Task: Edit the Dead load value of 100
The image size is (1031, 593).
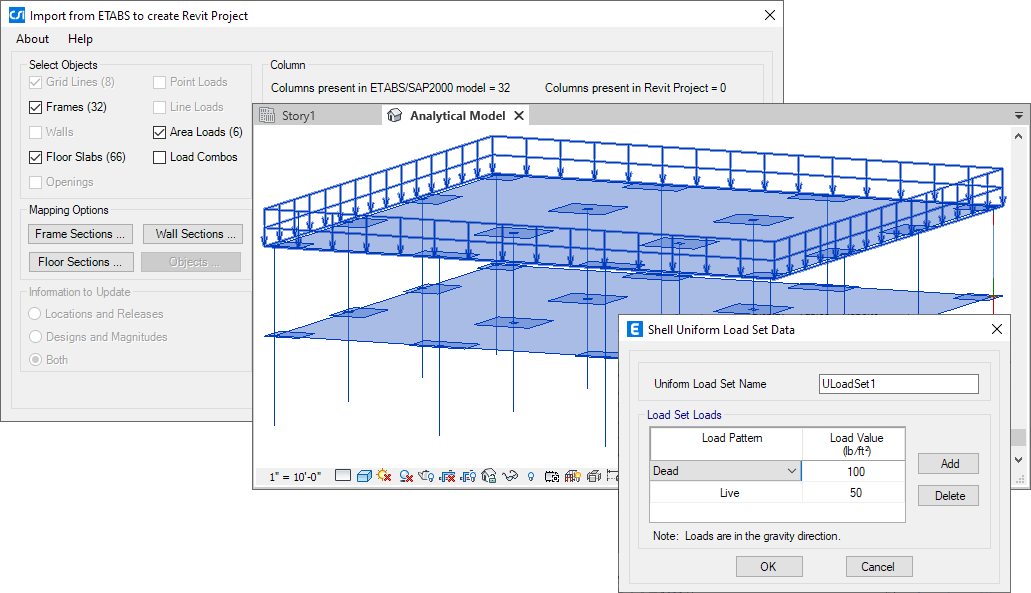Action: click(853, 470)
